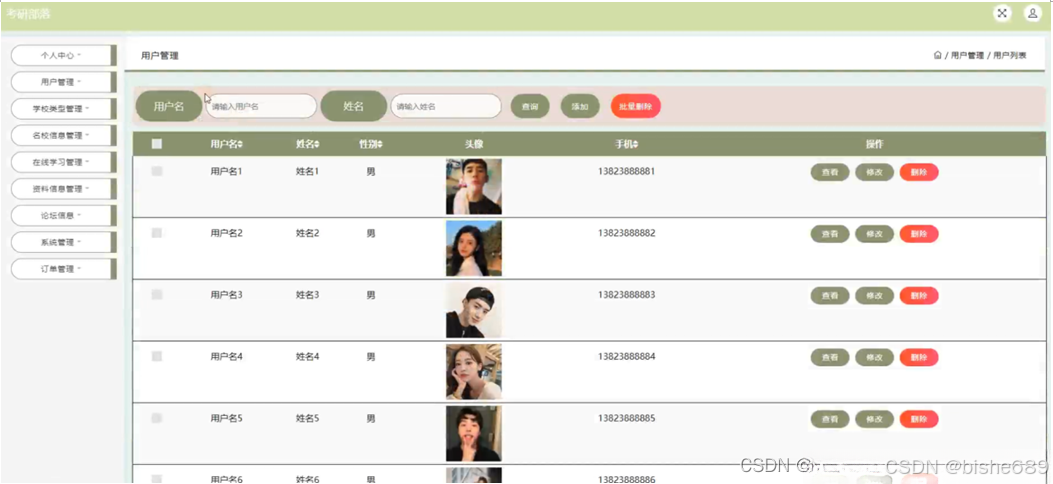Tick the select-all checkbox in table header

(x=157, y=144)
